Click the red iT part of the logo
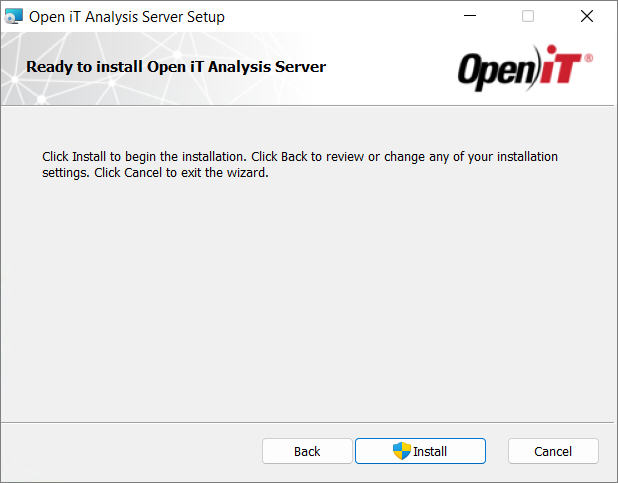 561,65
